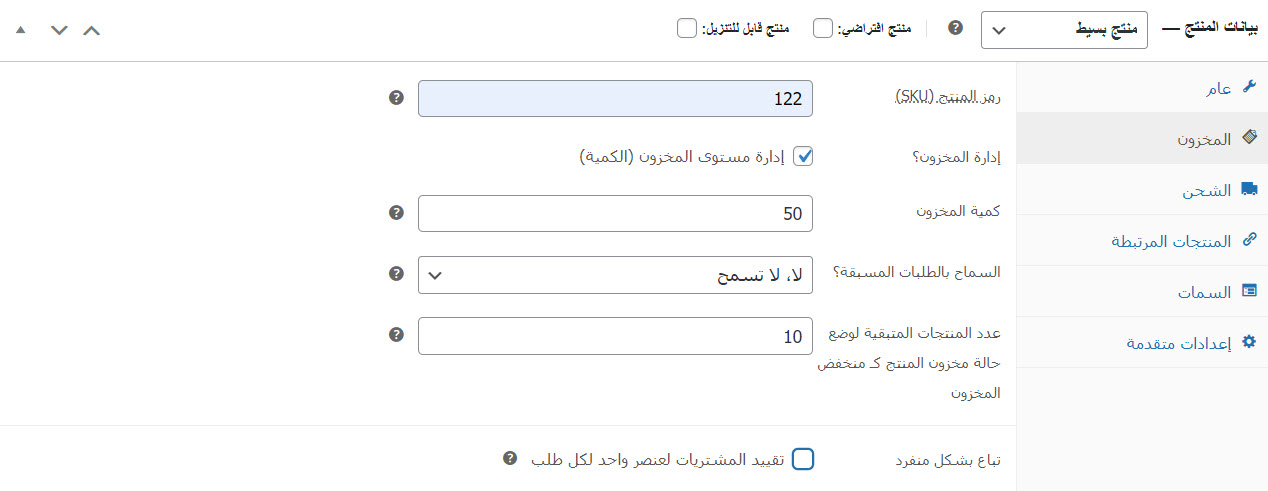This screenshot has height=491, width=1268.
Task: Click the wrench icon of General tab
Action: click(1248, 87)
